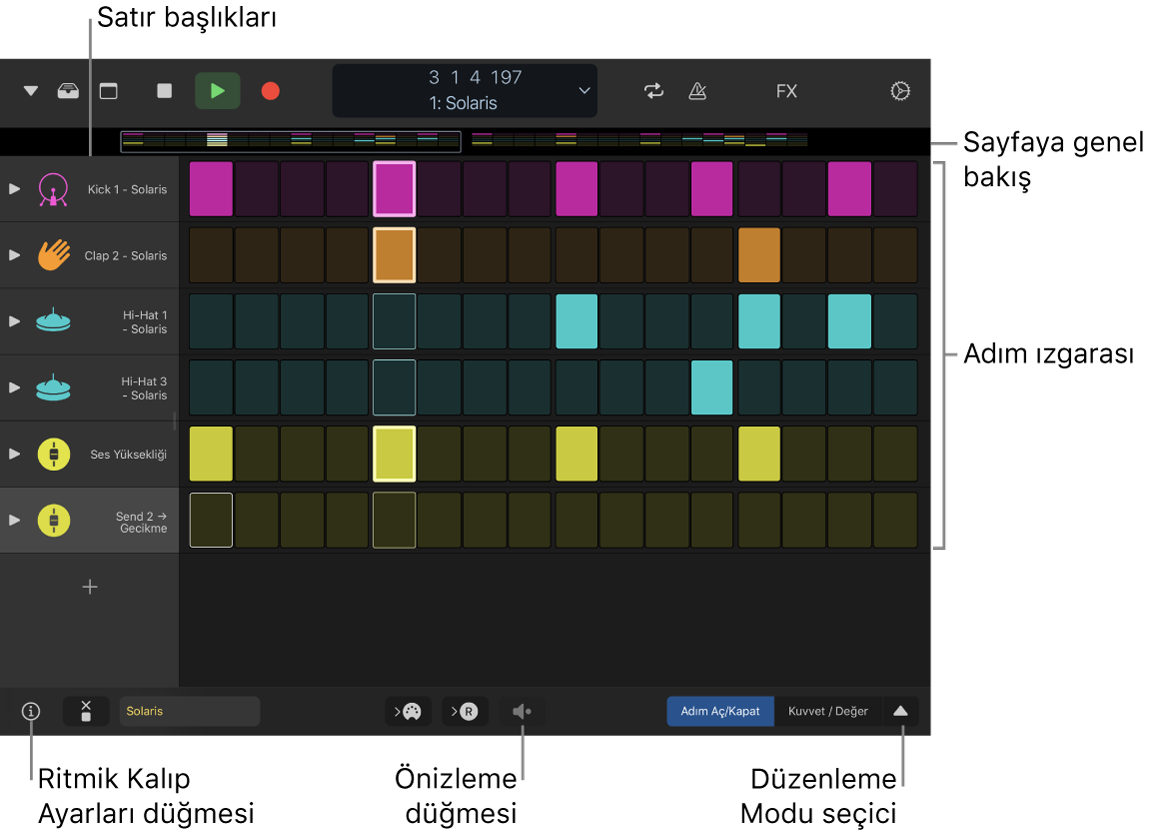Select the first page overview thumbnail

coord(290,140)
